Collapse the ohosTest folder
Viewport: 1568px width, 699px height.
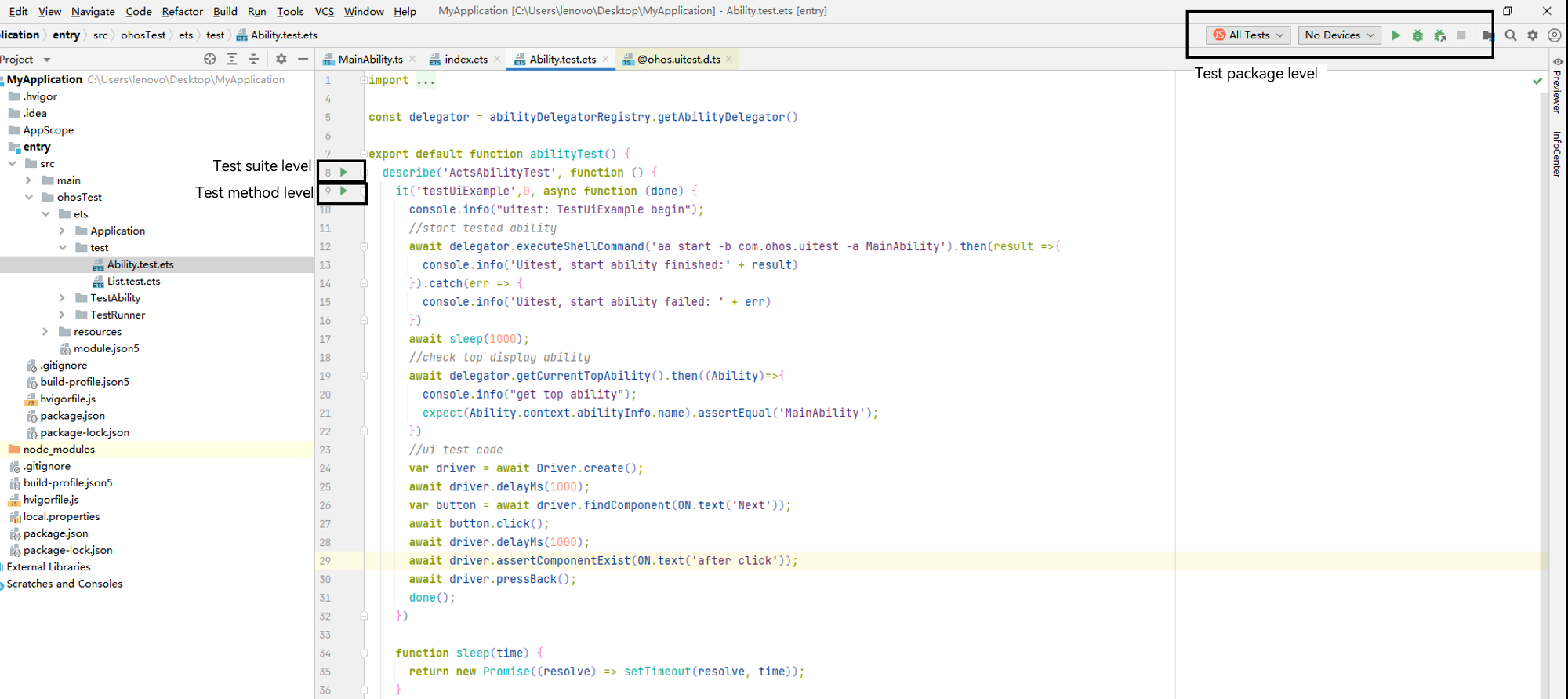click(29, 197)
